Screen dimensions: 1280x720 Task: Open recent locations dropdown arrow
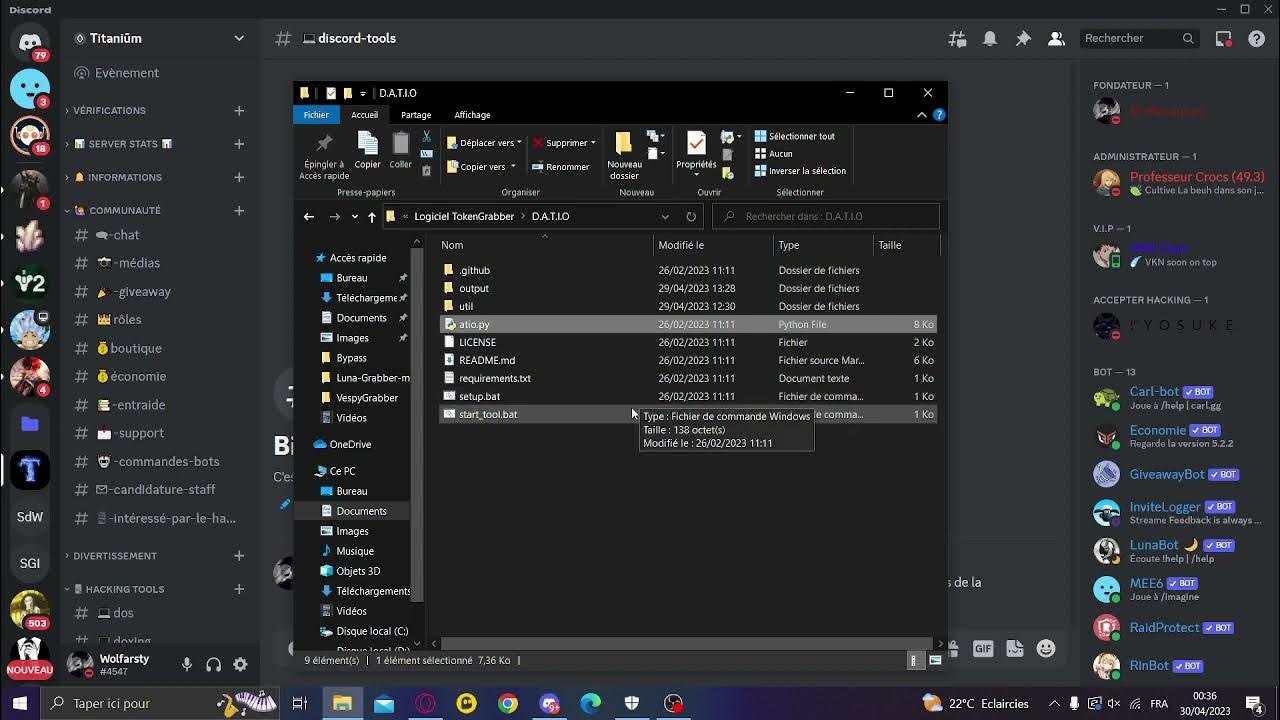pos(354,216)
